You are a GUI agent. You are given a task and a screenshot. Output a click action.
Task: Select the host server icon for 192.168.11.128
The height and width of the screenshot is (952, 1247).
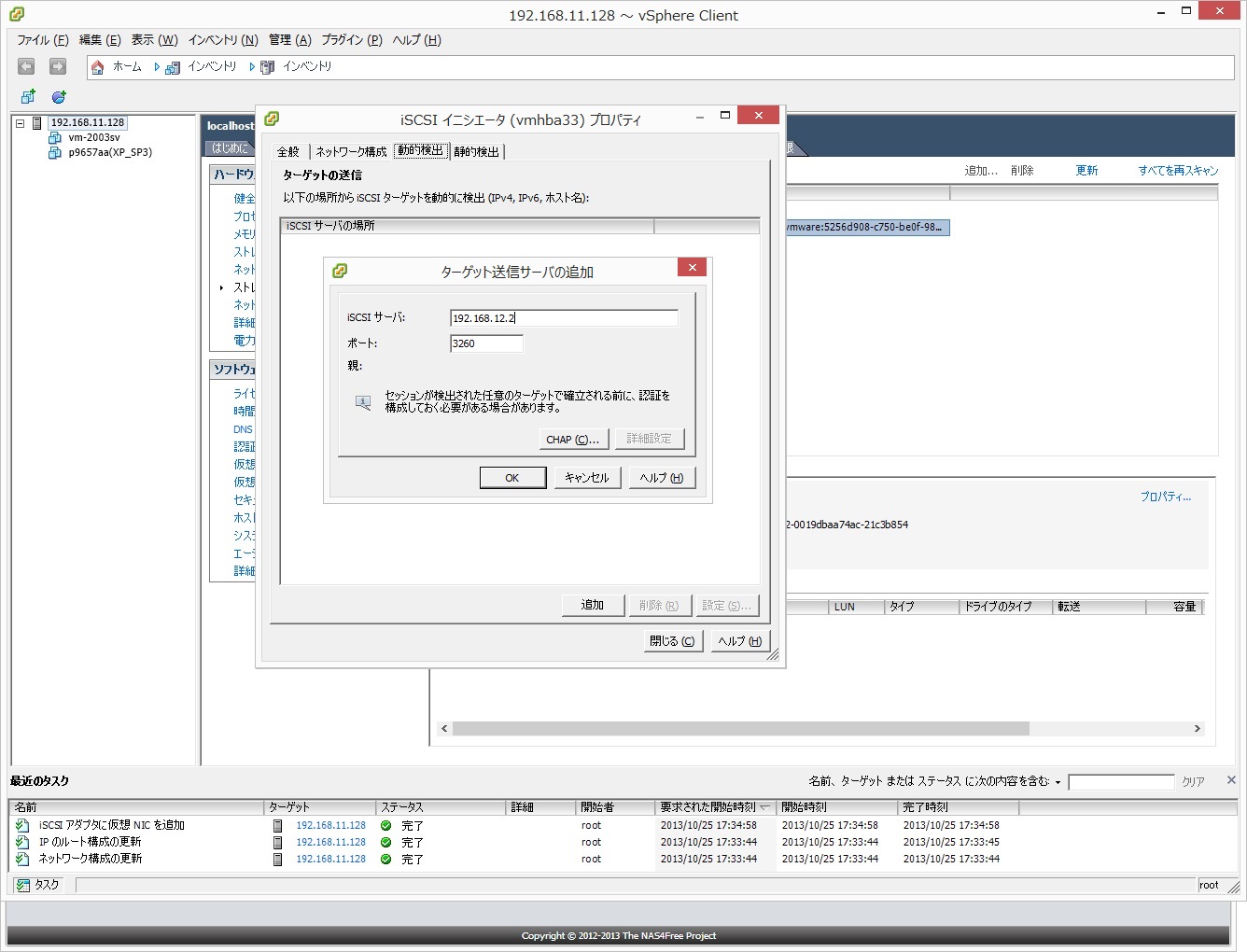click(x=37, y=123)
